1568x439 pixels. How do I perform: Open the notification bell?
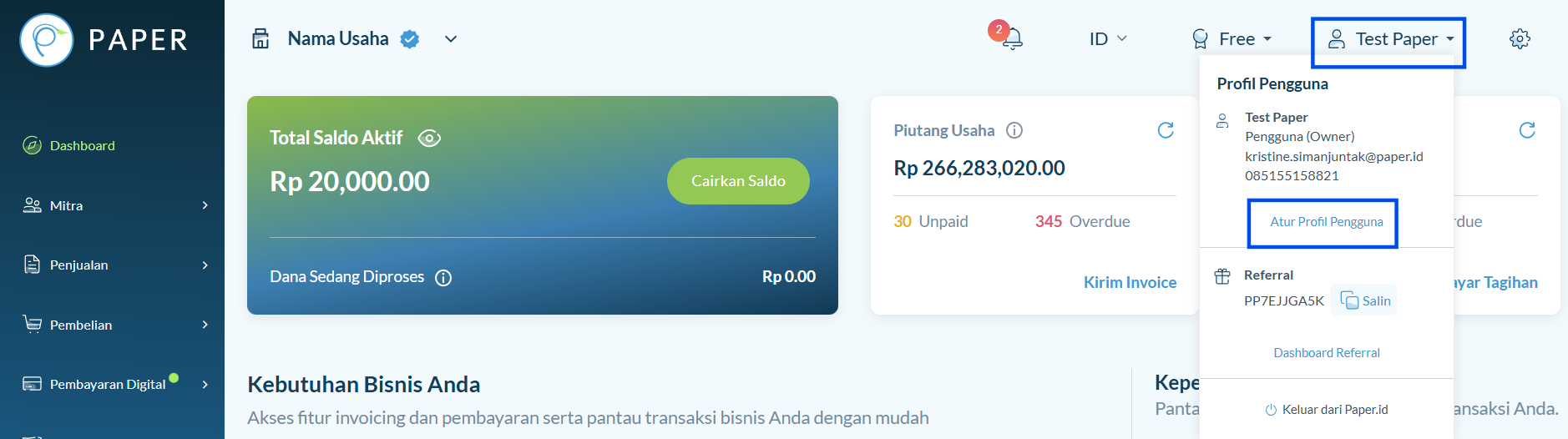point(1012,38)
